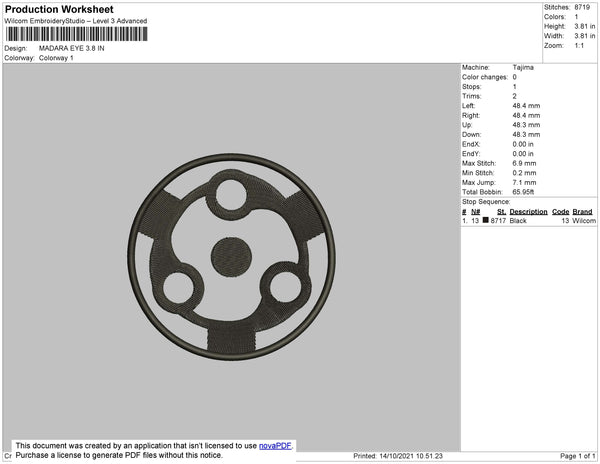Click the Description column header
The height and width of the screenshot is (464, 600).
click(x=528, y=212)
